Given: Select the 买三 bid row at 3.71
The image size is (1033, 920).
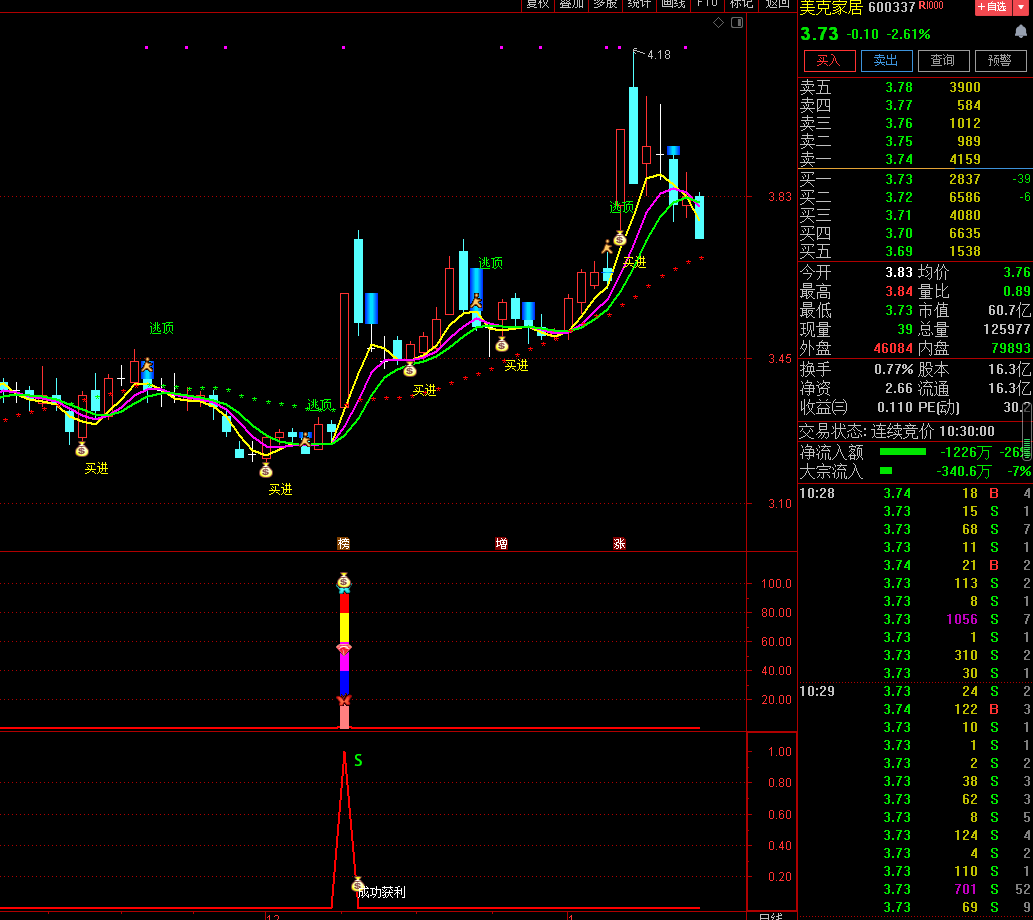Looking at the screenshot, I should tap(915, 215).
